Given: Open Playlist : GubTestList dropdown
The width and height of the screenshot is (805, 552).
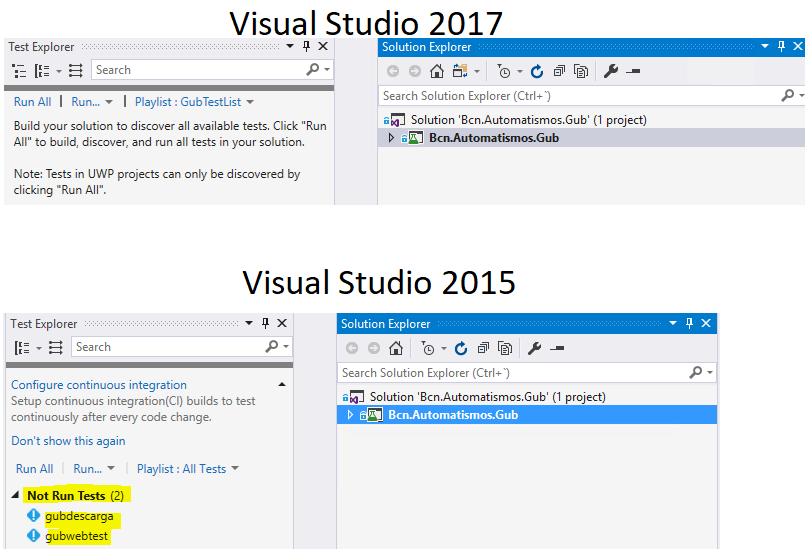Looking at the screenshot, I should 194,102.
